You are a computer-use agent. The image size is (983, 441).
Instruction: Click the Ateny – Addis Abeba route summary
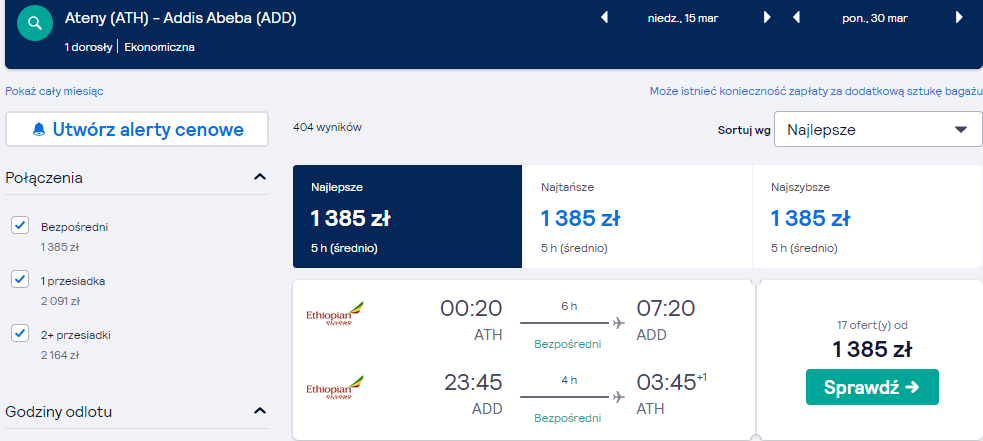tap(181, 19)
